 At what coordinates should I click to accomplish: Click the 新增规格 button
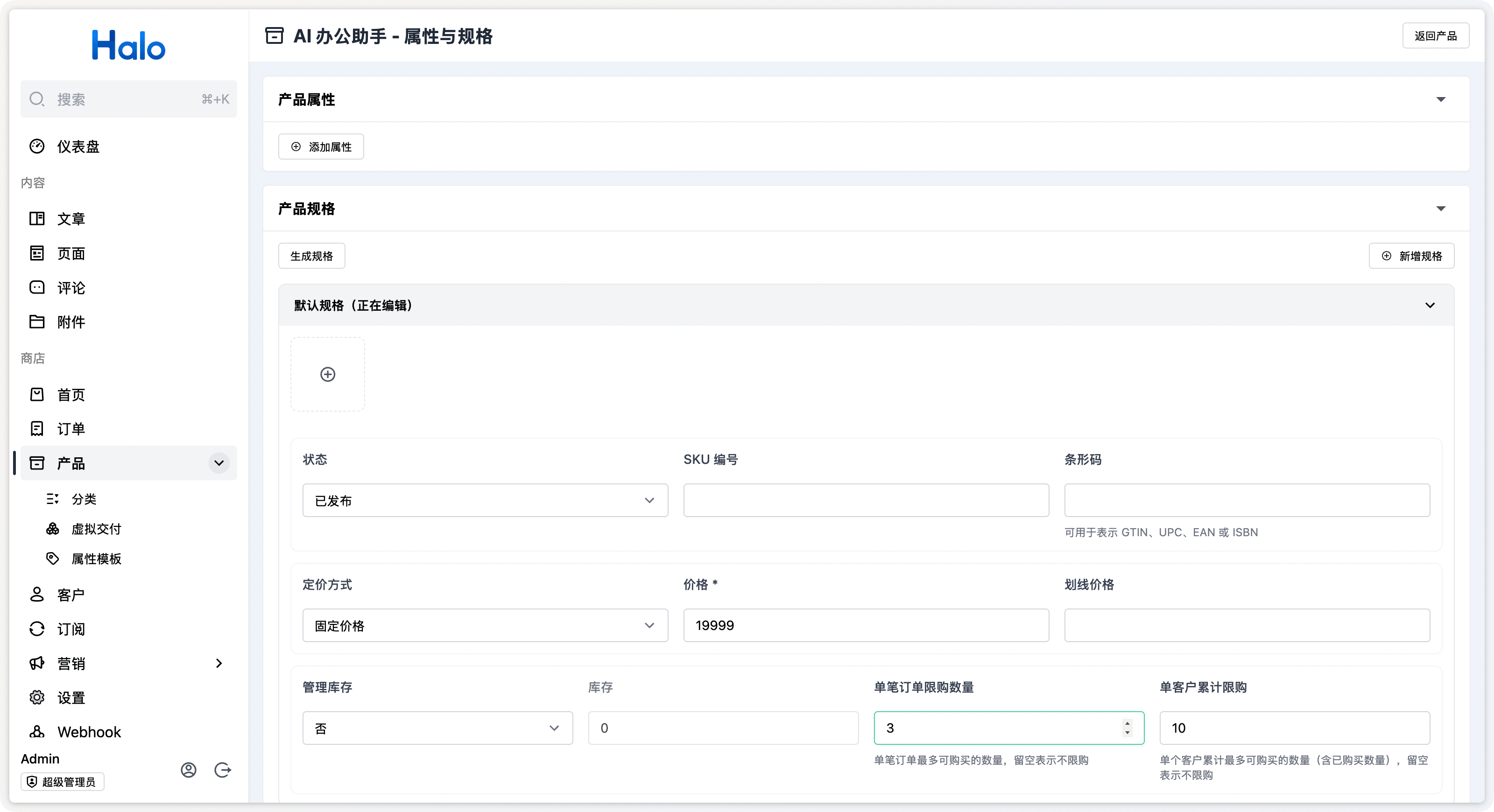(1412, 256)
